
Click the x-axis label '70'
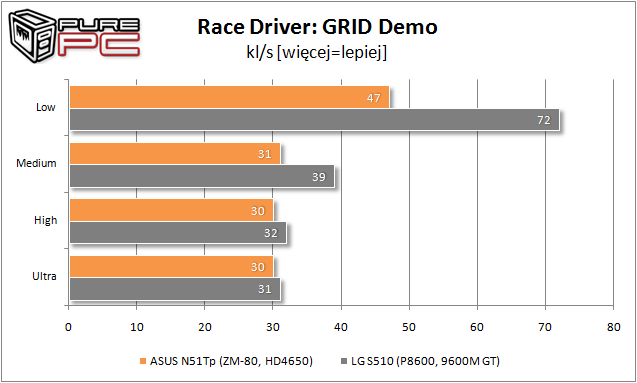coord(545,327)
